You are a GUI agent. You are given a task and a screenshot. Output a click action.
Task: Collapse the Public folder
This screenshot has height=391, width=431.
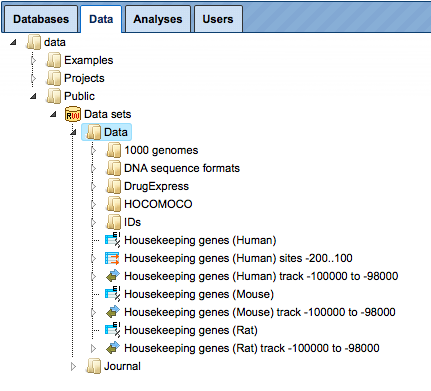coord(33,96)
